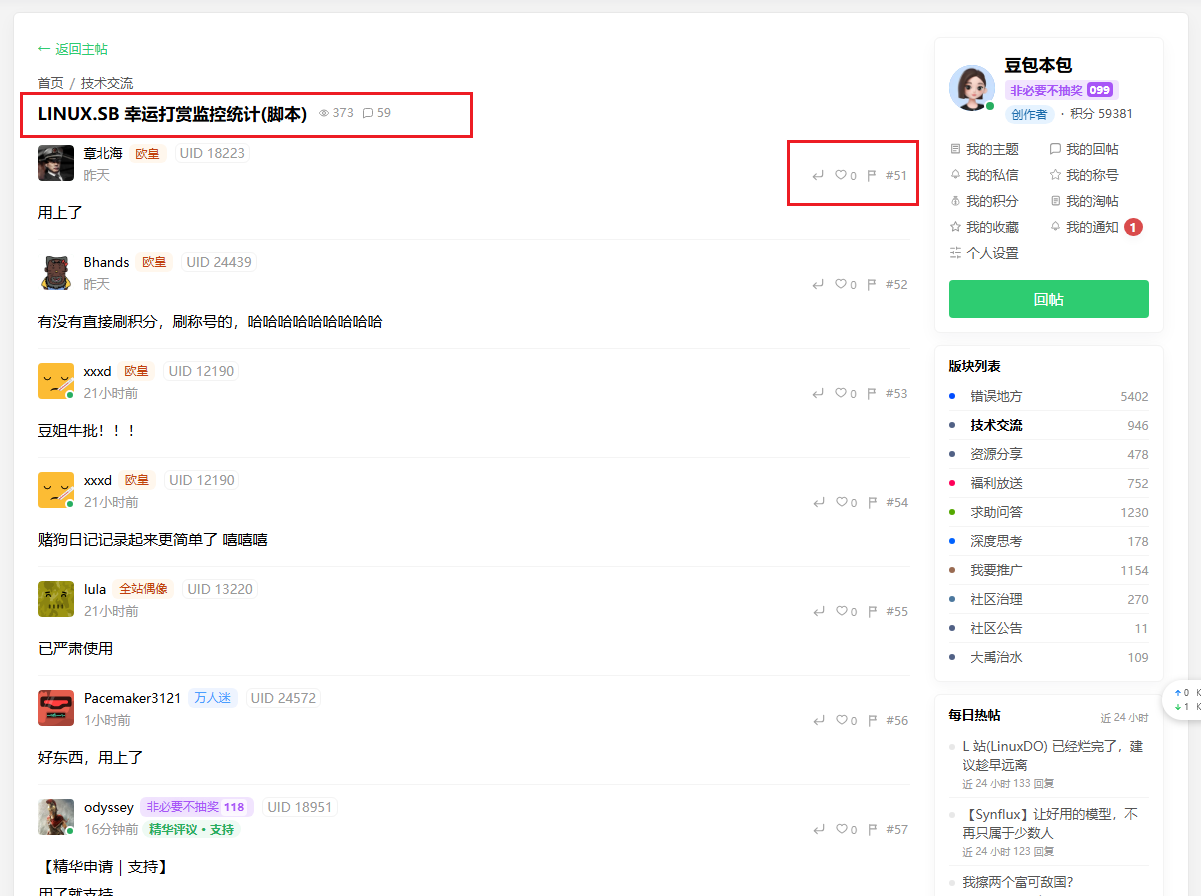
Task: Select 技术交流 board in 版块列表
Action: pyautogui.click(x=1048, y=425)
